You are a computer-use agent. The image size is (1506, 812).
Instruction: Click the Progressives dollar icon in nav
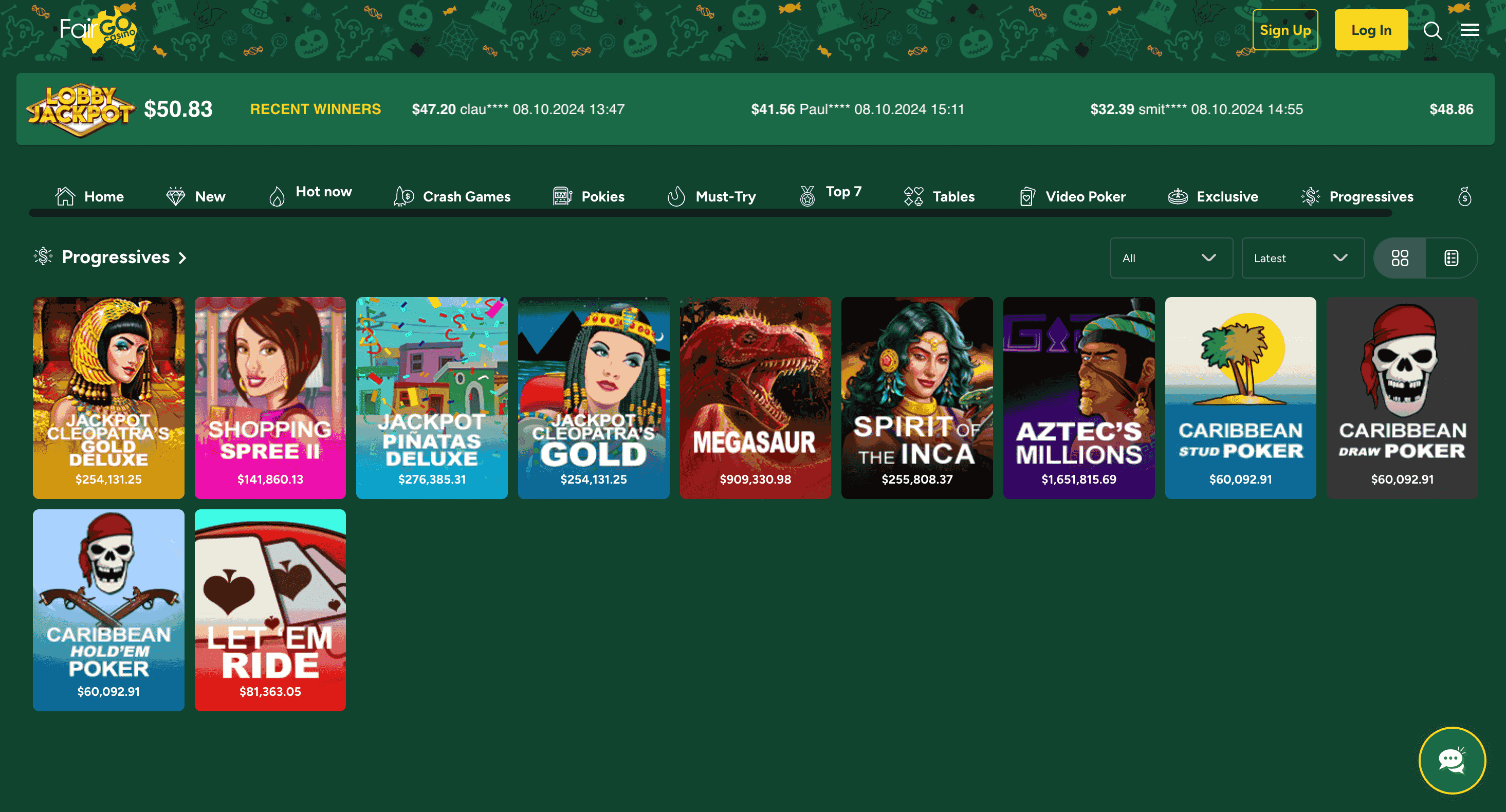(x=1311, y=196)
